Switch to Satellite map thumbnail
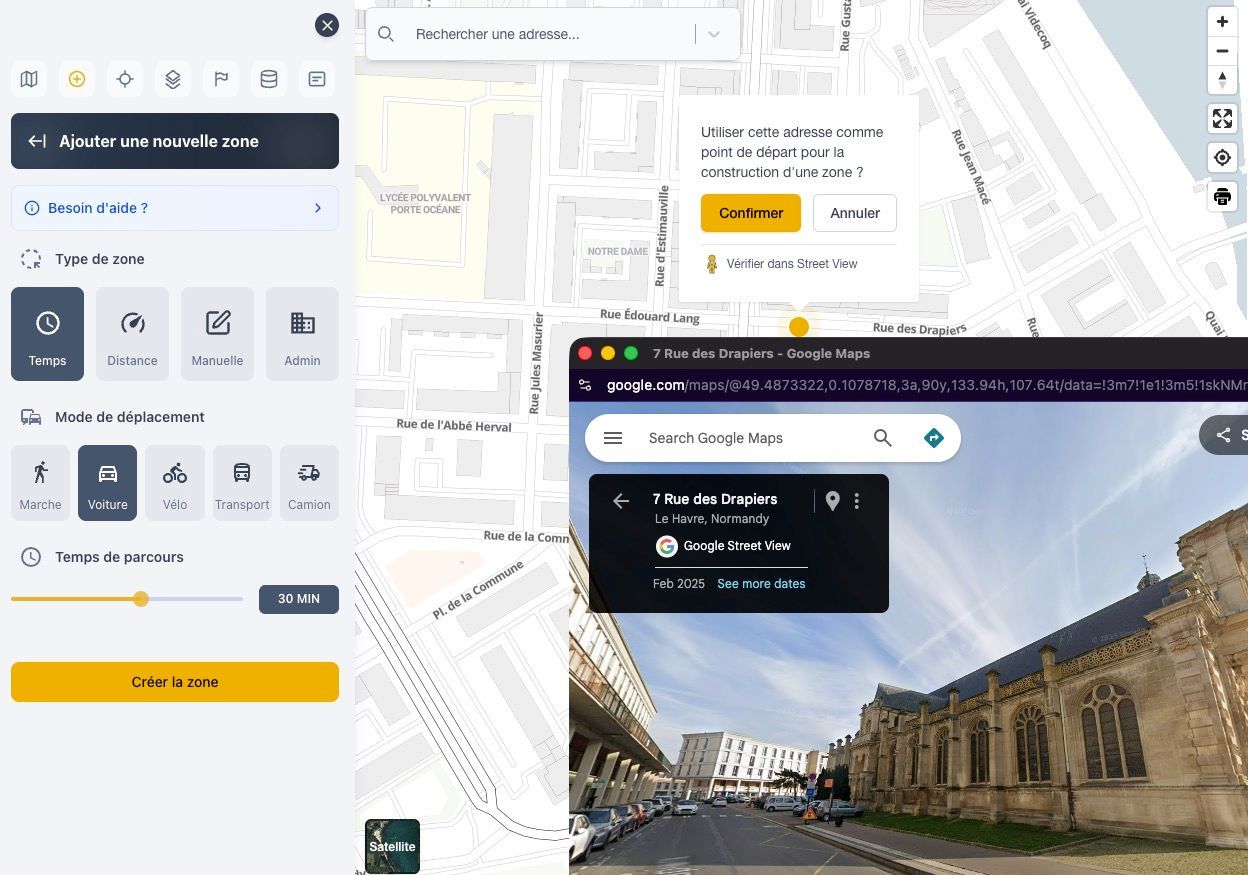 point(392,846)
